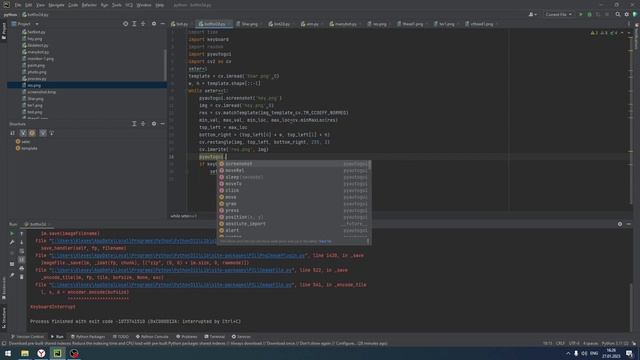Click the wrench icon in the Run panel
This screenshot has height=360, width=640.
pyautogui.click(x=12, y=242)
